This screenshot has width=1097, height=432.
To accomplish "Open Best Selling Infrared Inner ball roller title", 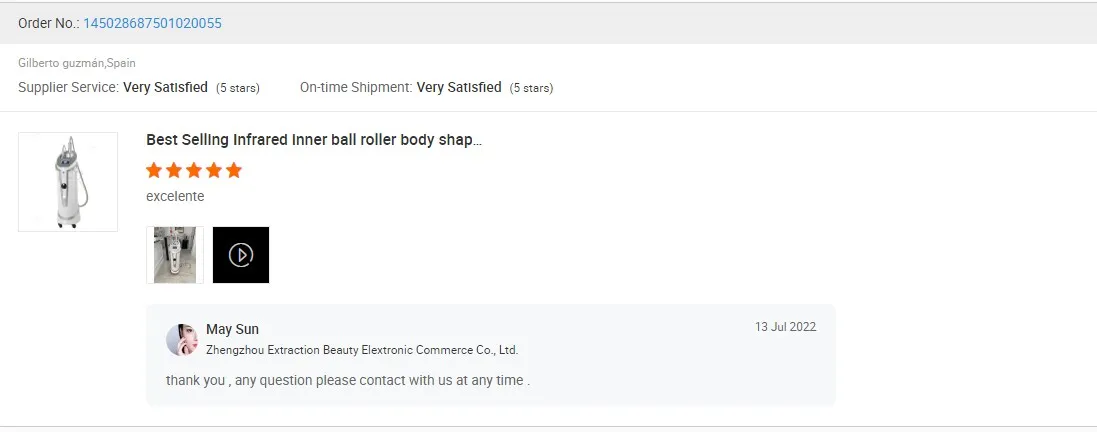I will point(313,140).
